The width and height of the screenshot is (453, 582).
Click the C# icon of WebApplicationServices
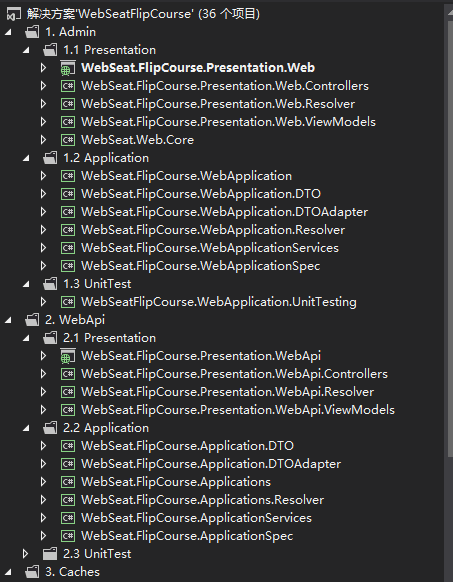(68, 248)
